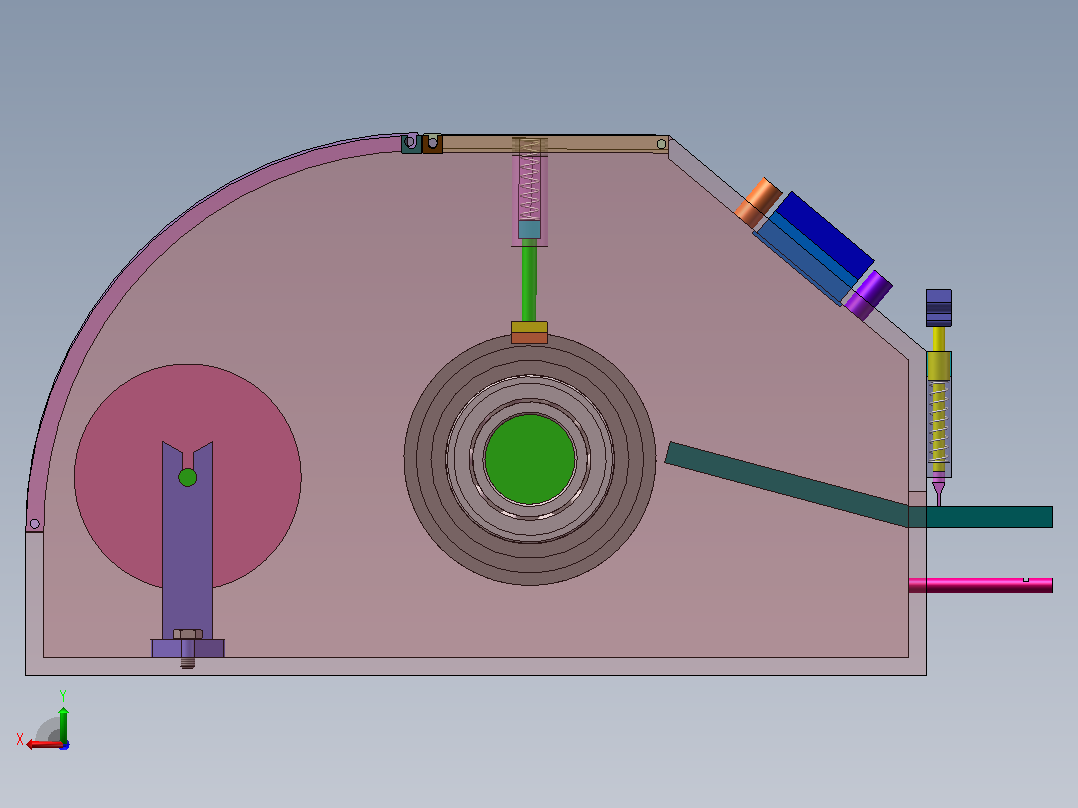The image size is (1078, 808).
Task: Click the red X axis arrow of the triad
Action: [43, 745]
